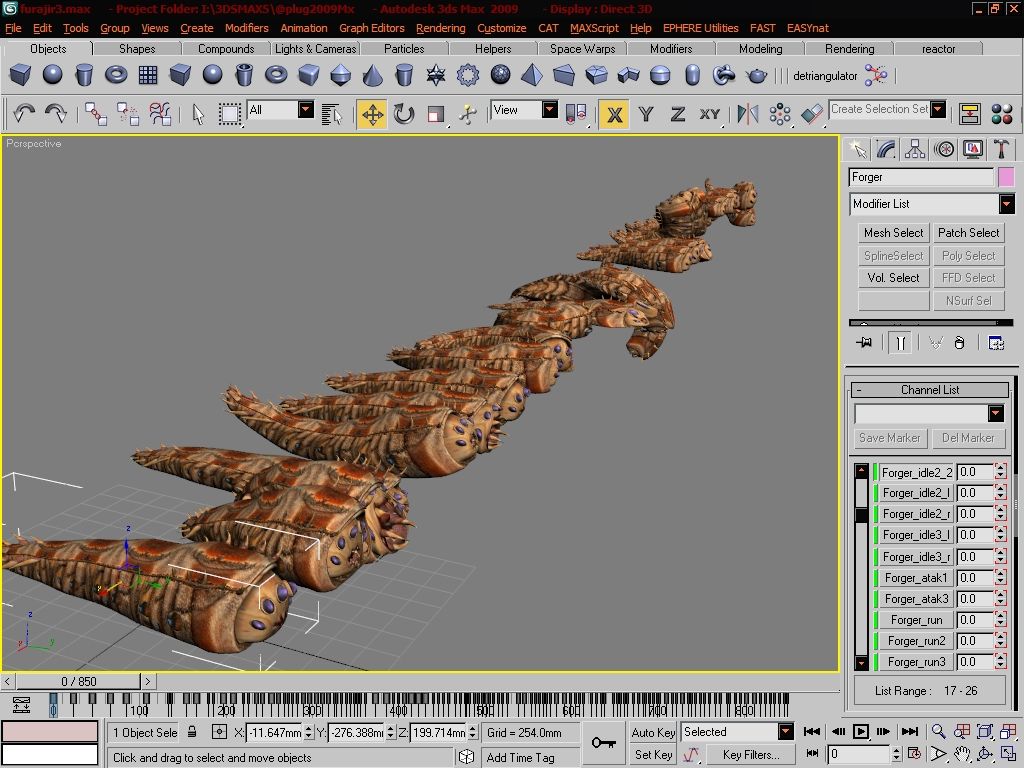Open Create Selection Set dropdown
Image resolution: width=1024 pixels, height=768 pixels.
tap(938, 109)
